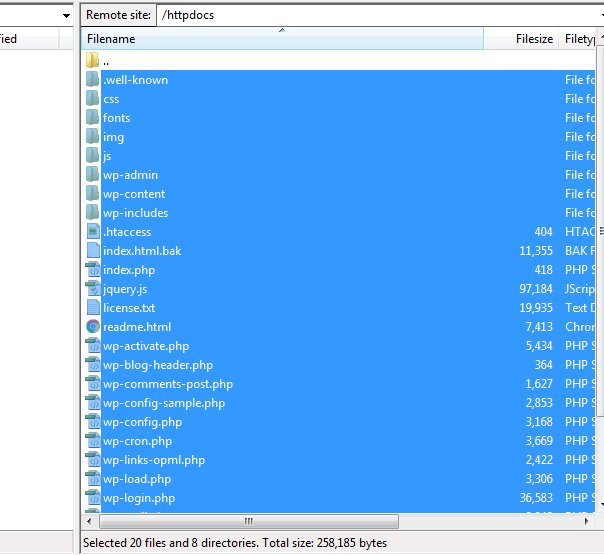The image size is (604, 555).
Task: Select the wp-blog-header.php file name
Action: (x=158, y=365)
